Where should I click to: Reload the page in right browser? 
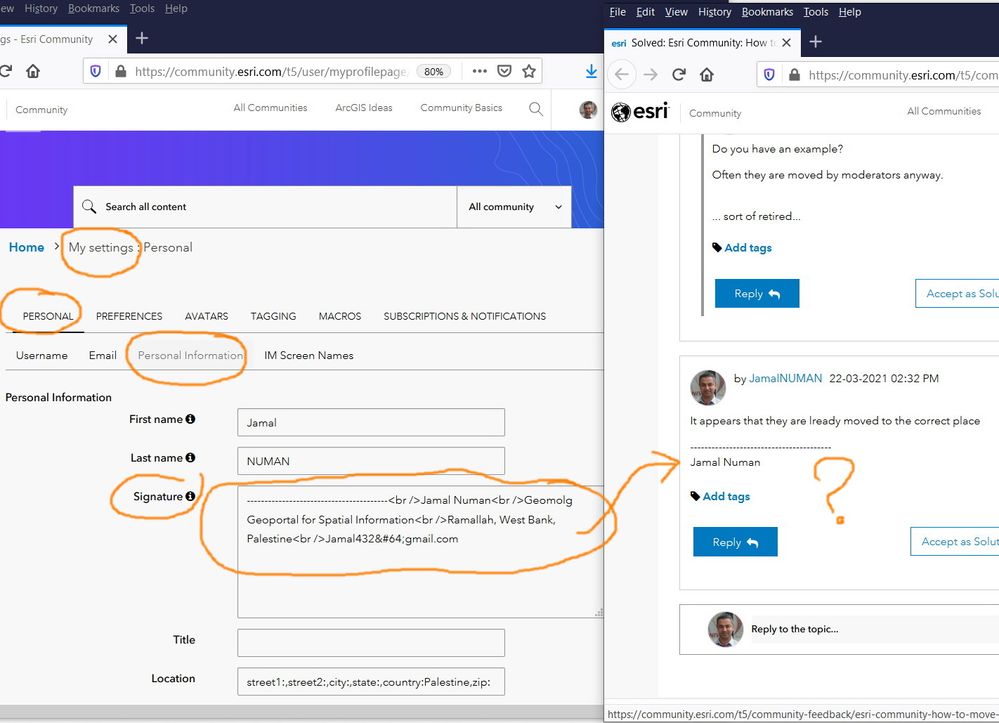pyautogui.click(x=679, y=75)
